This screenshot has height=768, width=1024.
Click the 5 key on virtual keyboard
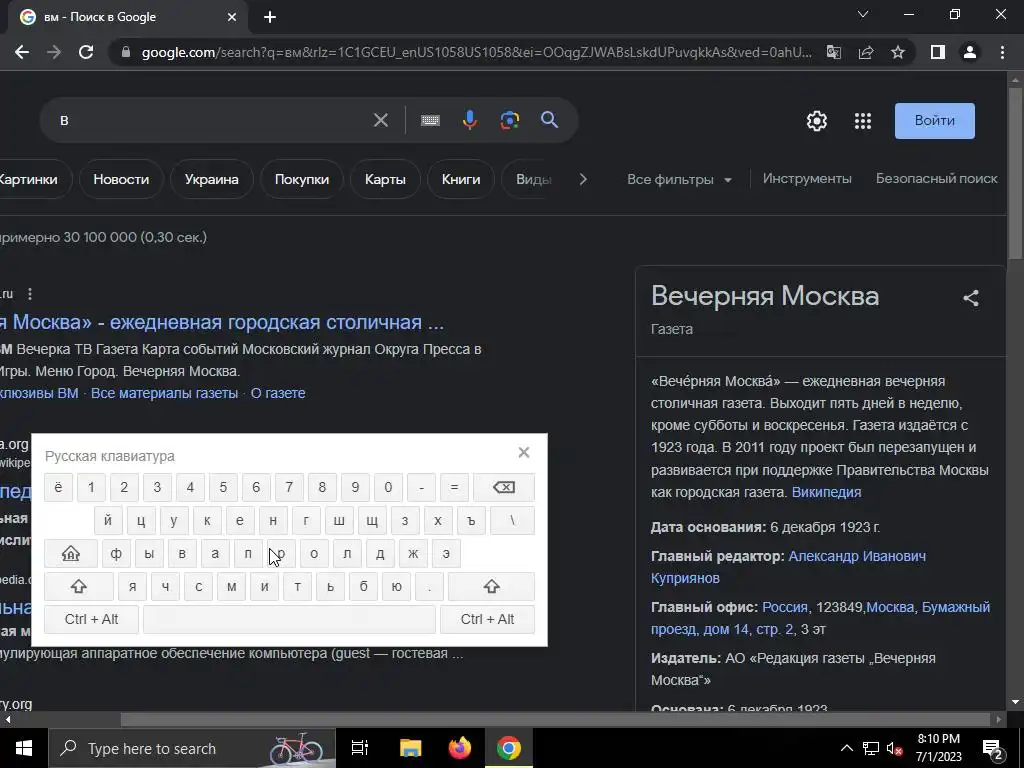[x=223, y=487]
